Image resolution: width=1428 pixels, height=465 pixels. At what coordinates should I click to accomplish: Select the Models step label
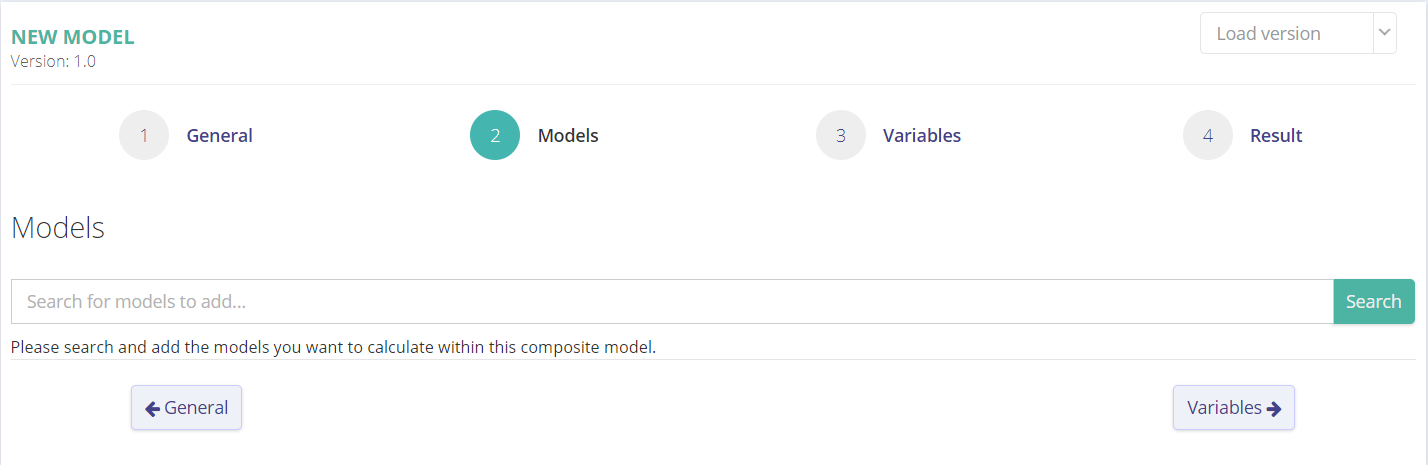[568, 135]
